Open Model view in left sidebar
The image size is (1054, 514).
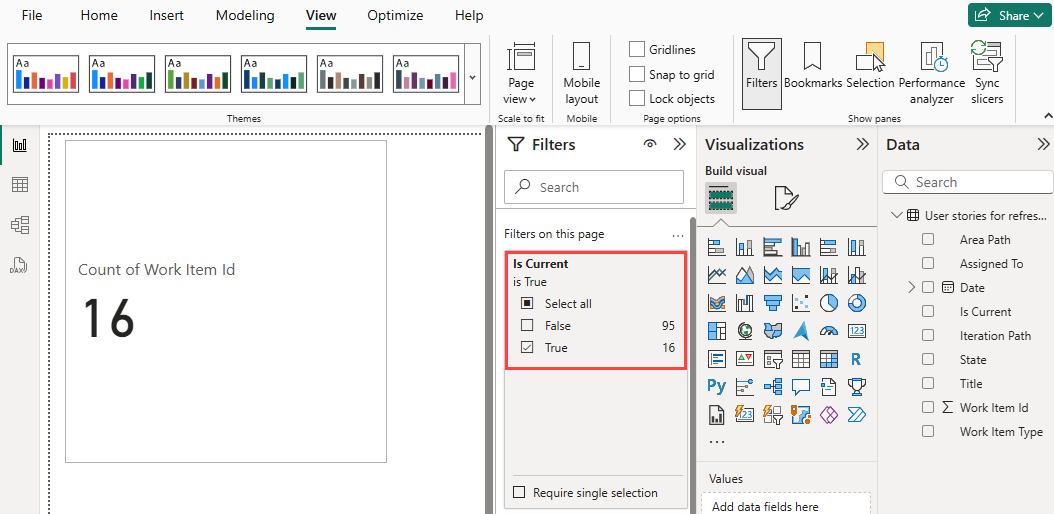tap(20, 224)
